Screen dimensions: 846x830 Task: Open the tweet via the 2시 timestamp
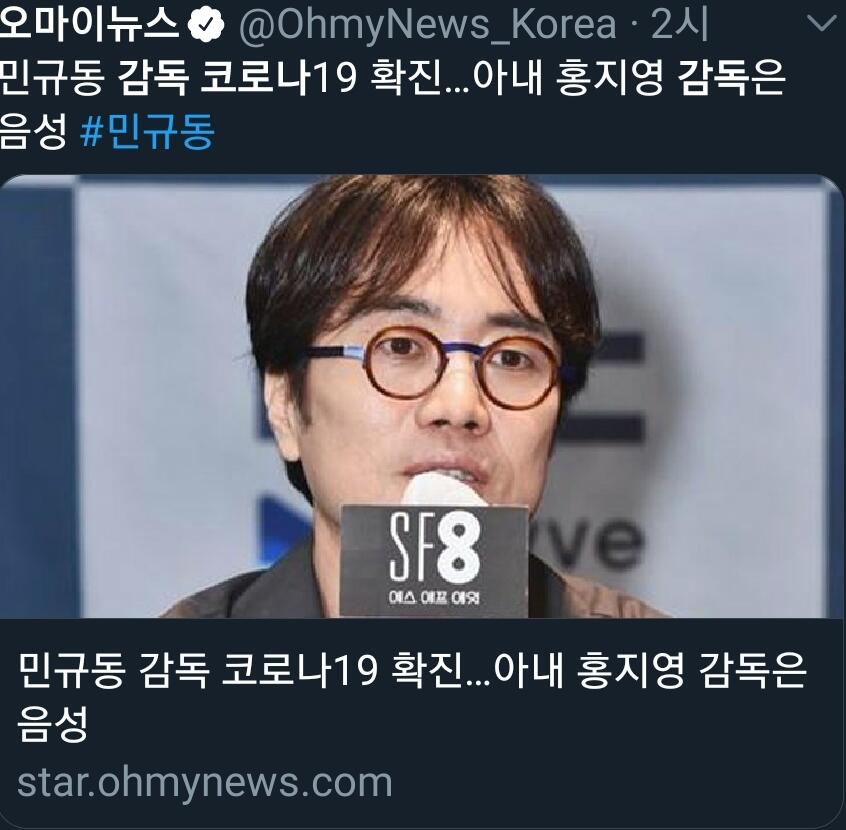(679, 24)
